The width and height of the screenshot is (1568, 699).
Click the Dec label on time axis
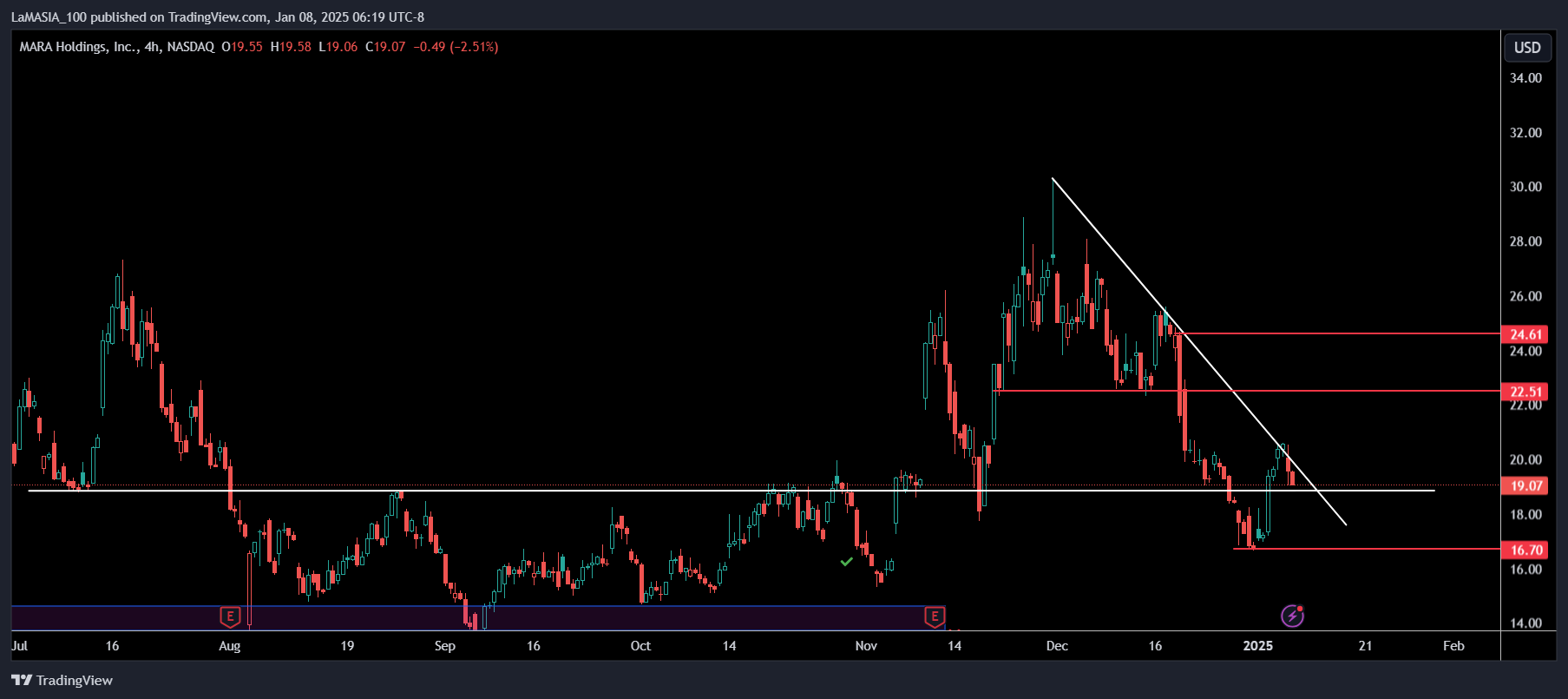pos(1057,646)
